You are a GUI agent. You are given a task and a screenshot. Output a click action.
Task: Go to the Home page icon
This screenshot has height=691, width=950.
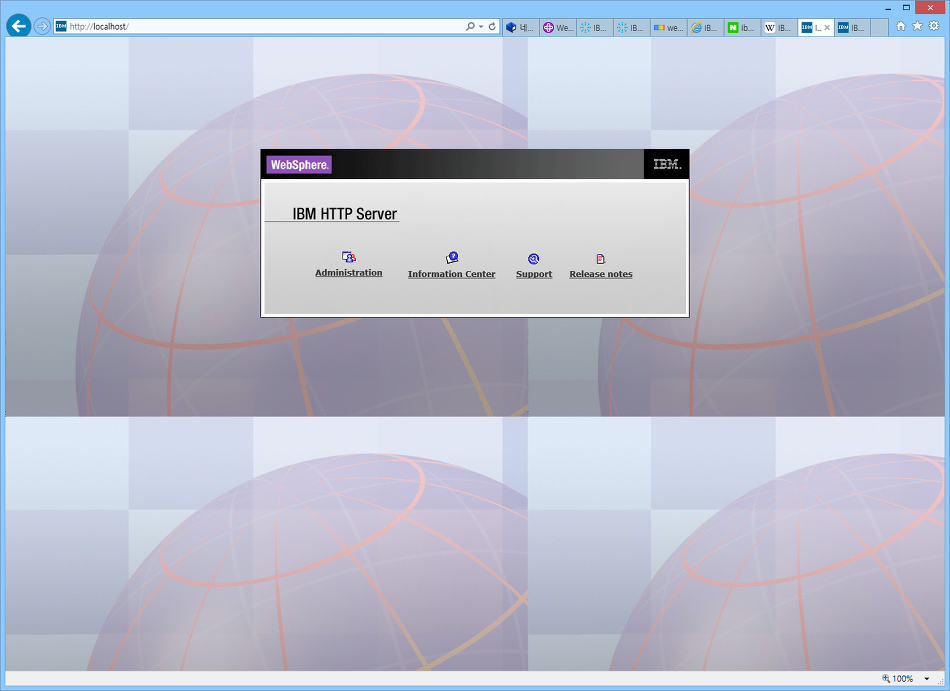(901, 26)
